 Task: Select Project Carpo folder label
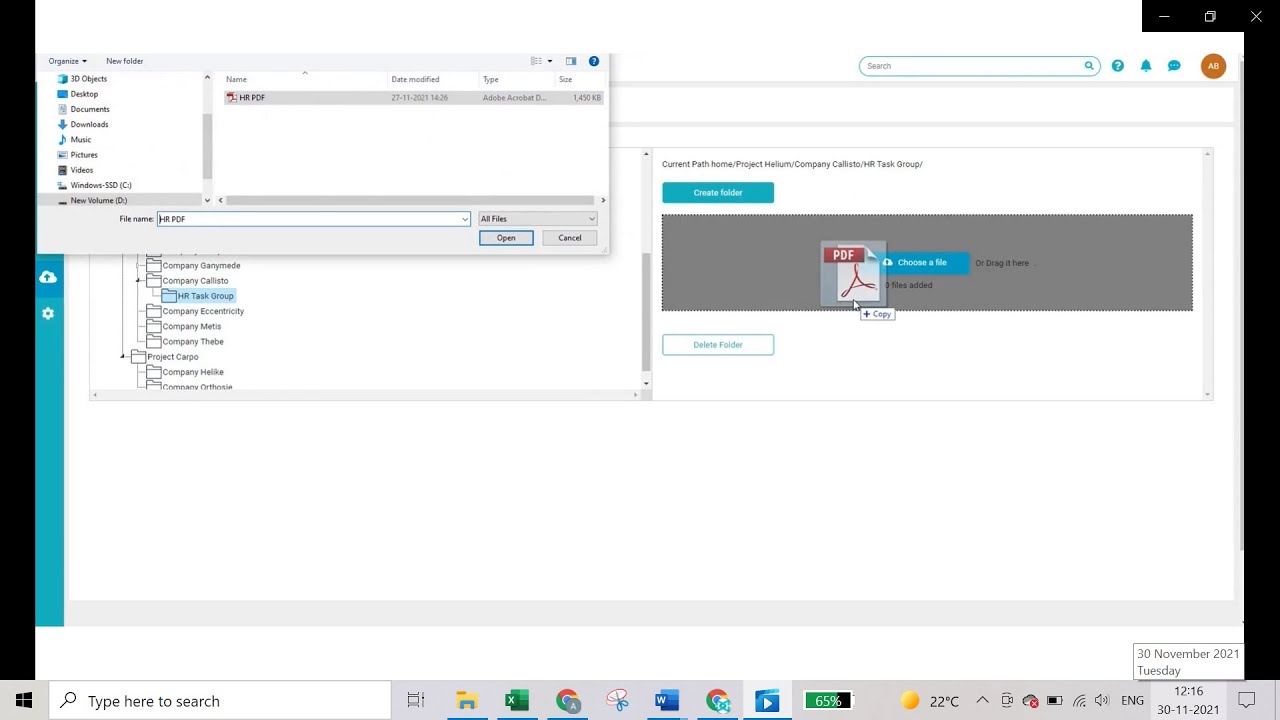173,357
